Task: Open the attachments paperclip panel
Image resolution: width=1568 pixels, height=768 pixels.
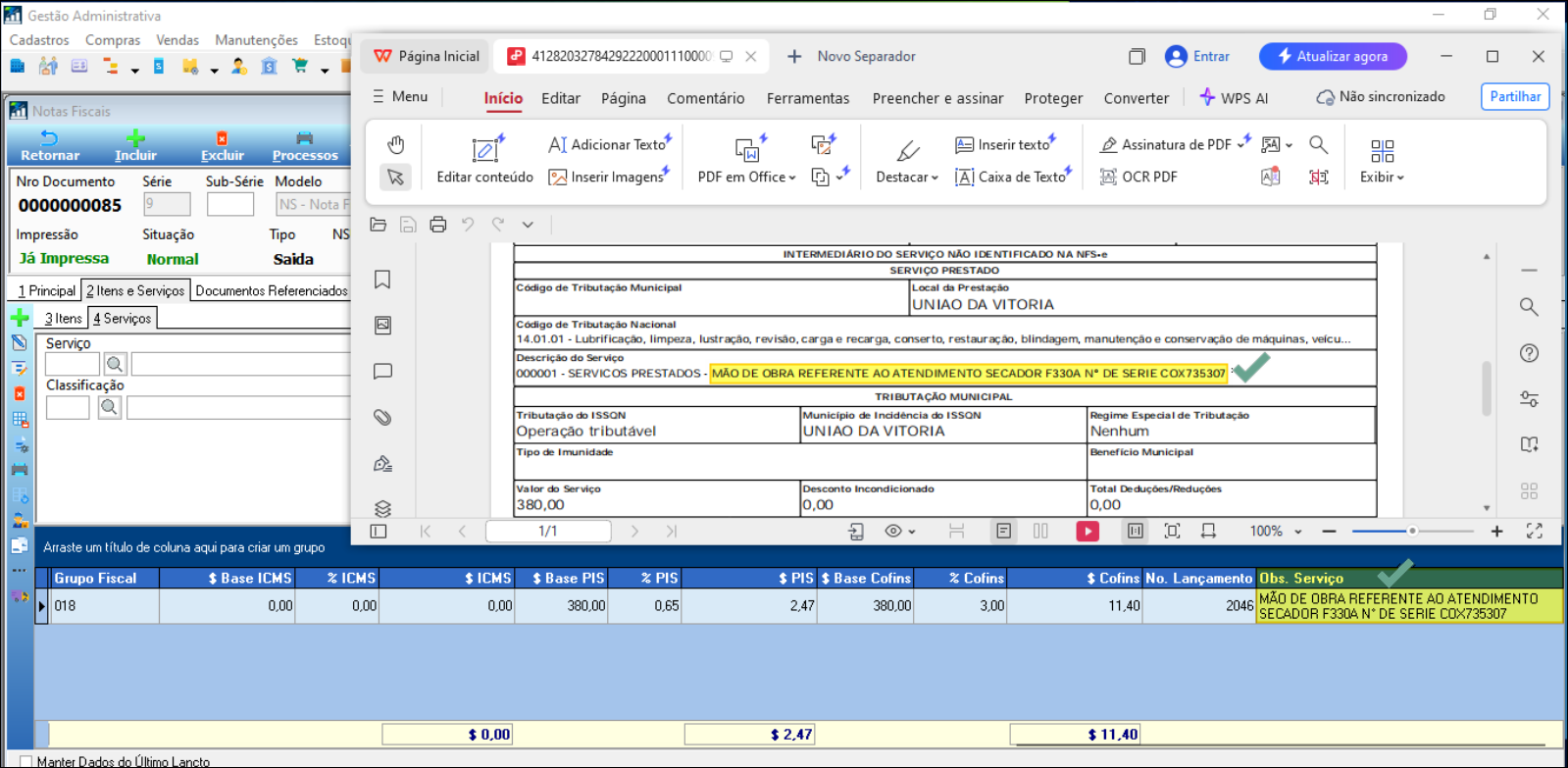Action: pos(382,418)
